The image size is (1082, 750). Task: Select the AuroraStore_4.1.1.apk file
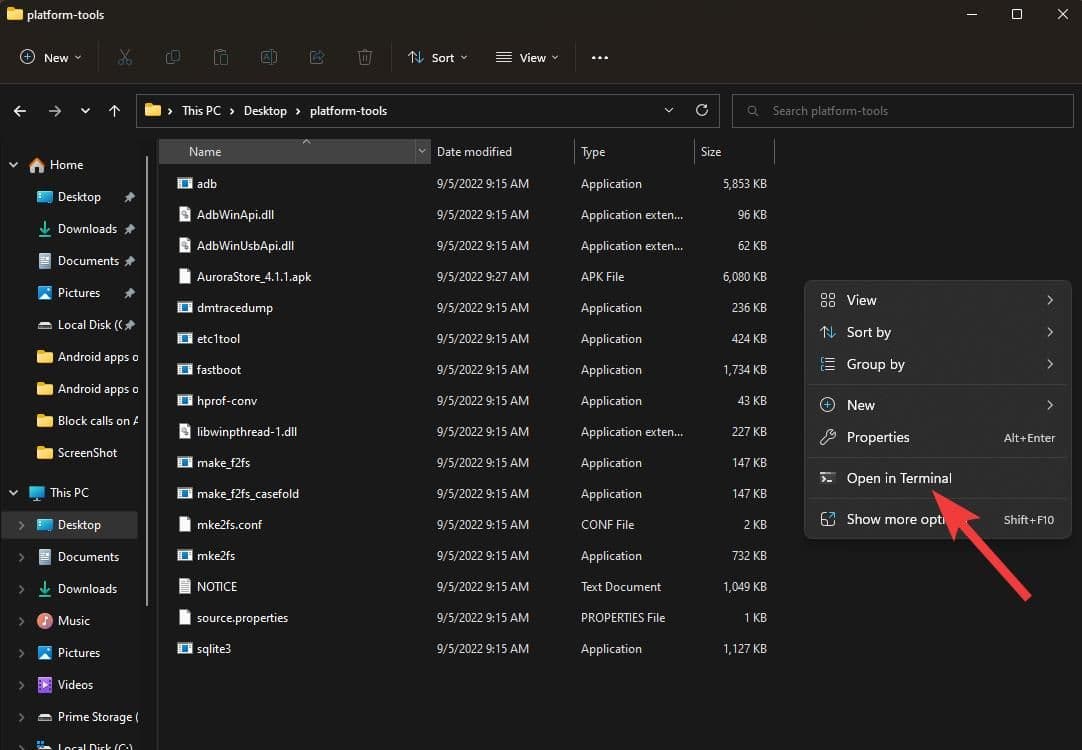tap(254, 277)
